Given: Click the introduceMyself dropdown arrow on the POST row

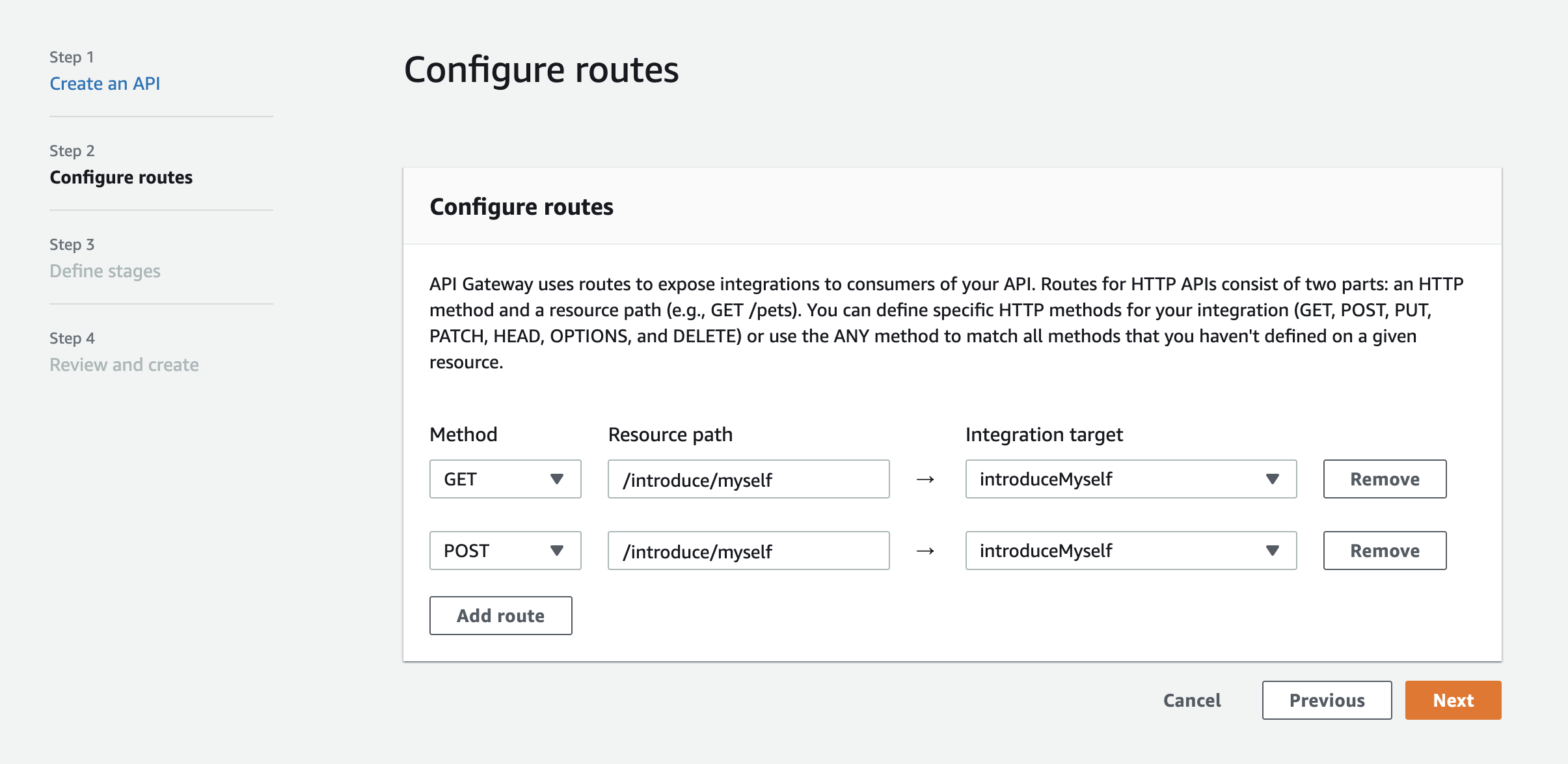Looking at the screenshot, I should point(1273,551).
